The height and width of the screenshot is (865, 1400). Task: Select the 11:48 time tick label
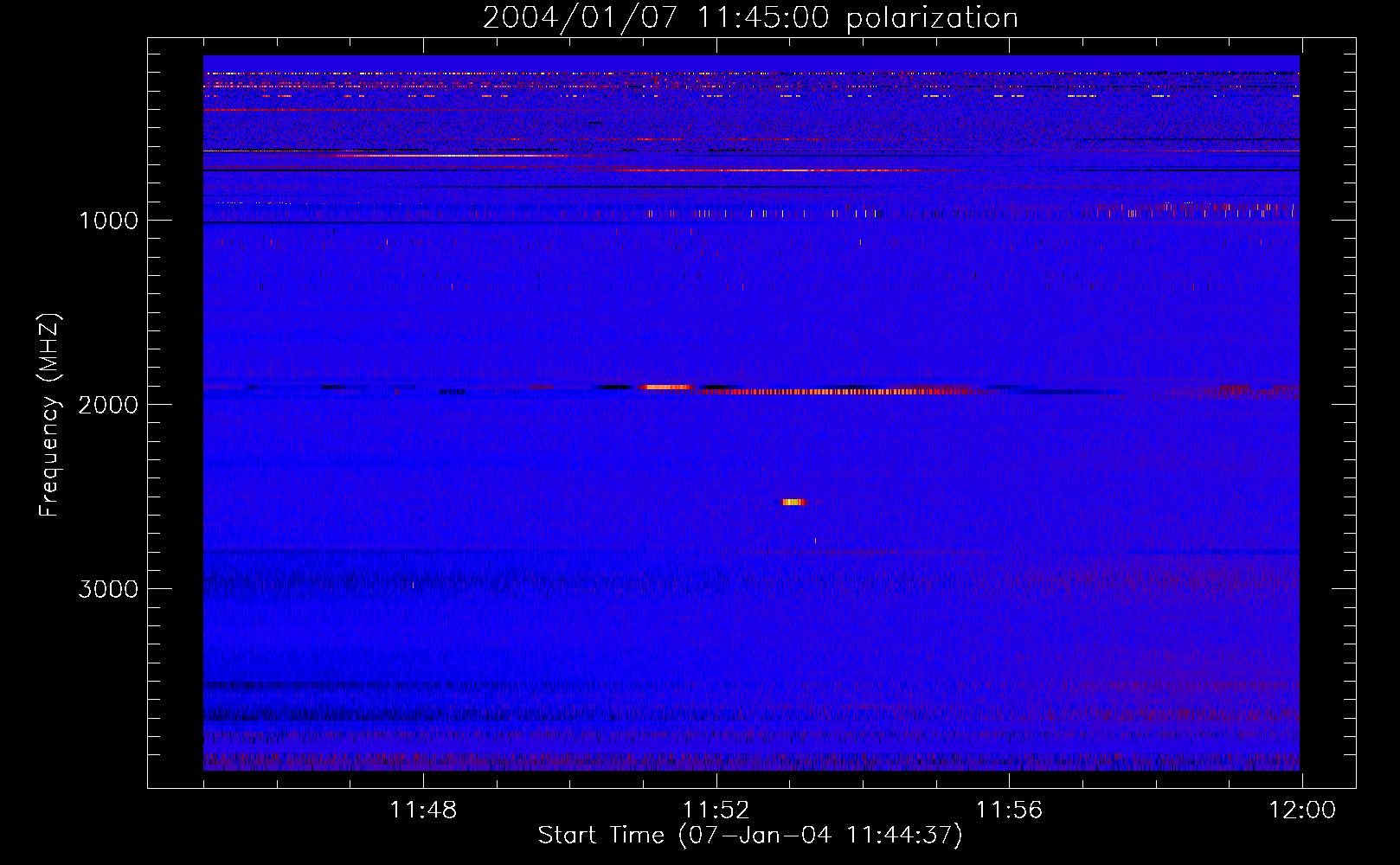pos(423,811)
